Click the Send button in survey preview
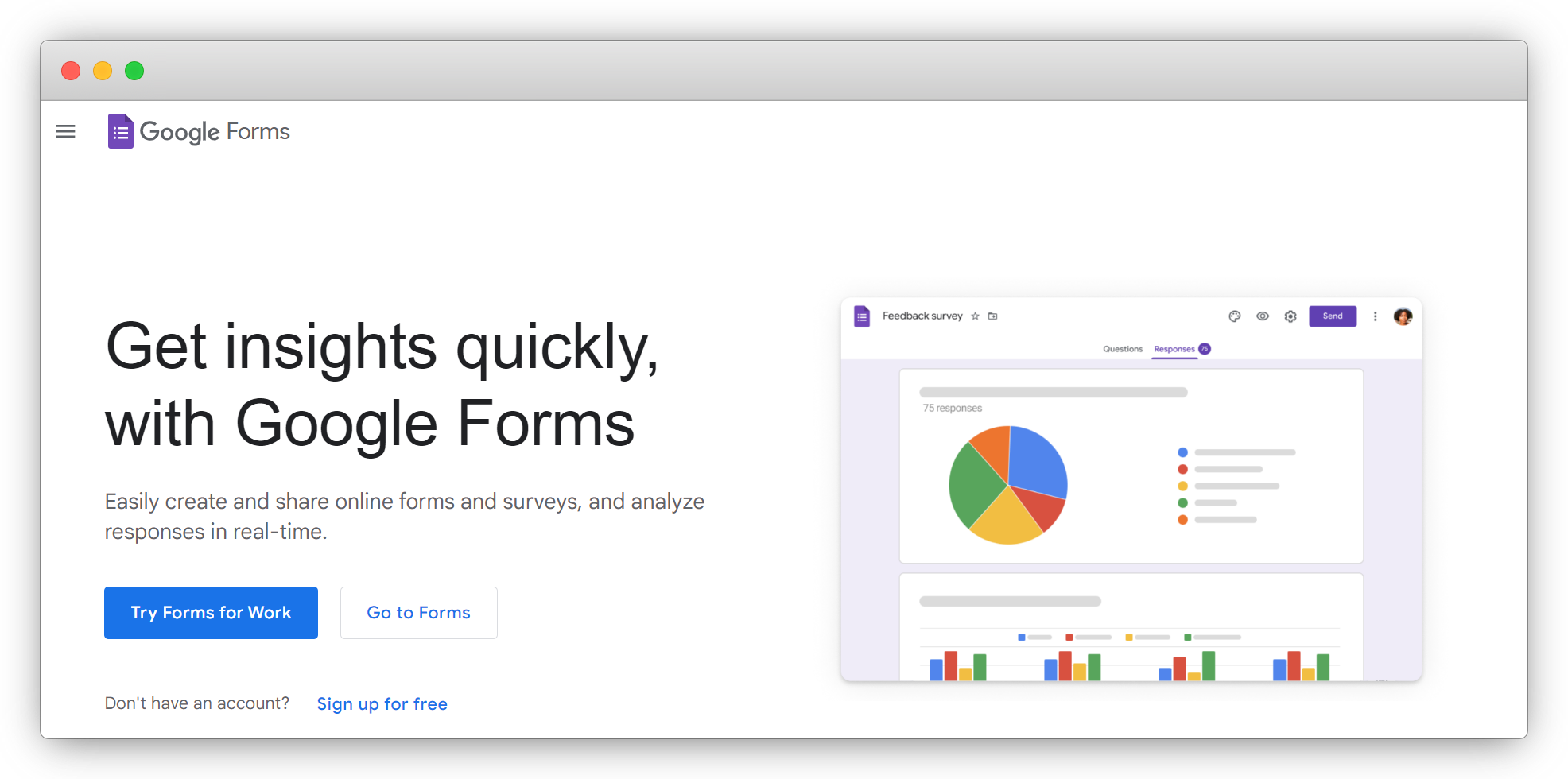The image size is (1568, 779). coord(1333,316)
